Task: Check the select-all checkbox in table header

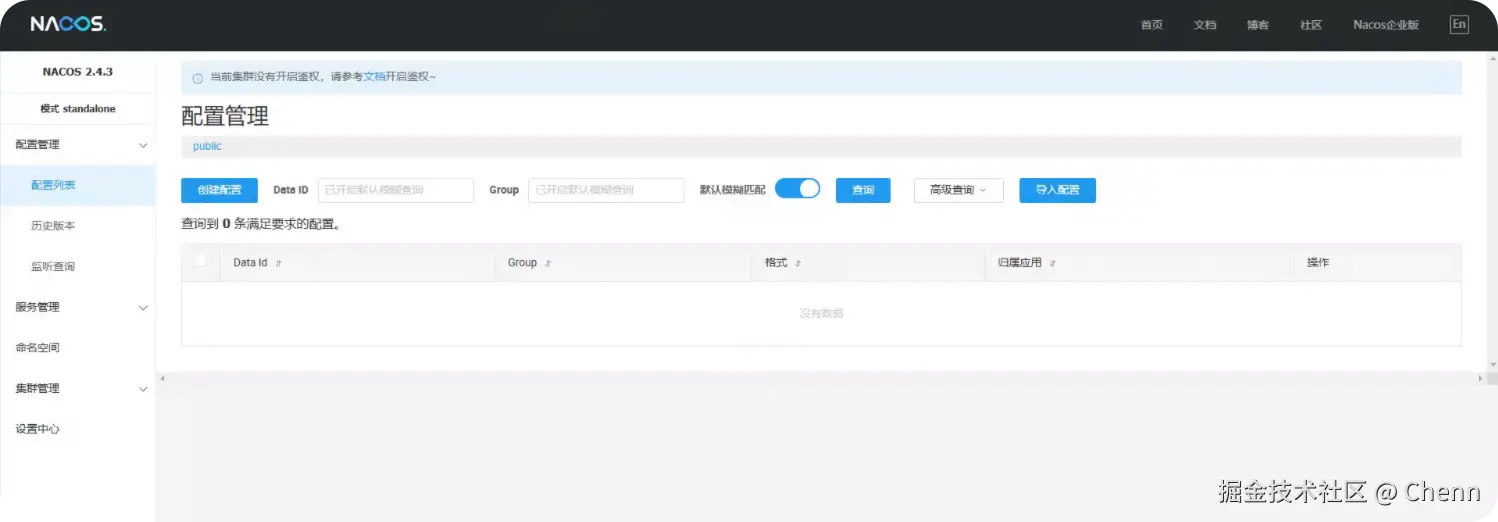Action: [x=200, y=261]
